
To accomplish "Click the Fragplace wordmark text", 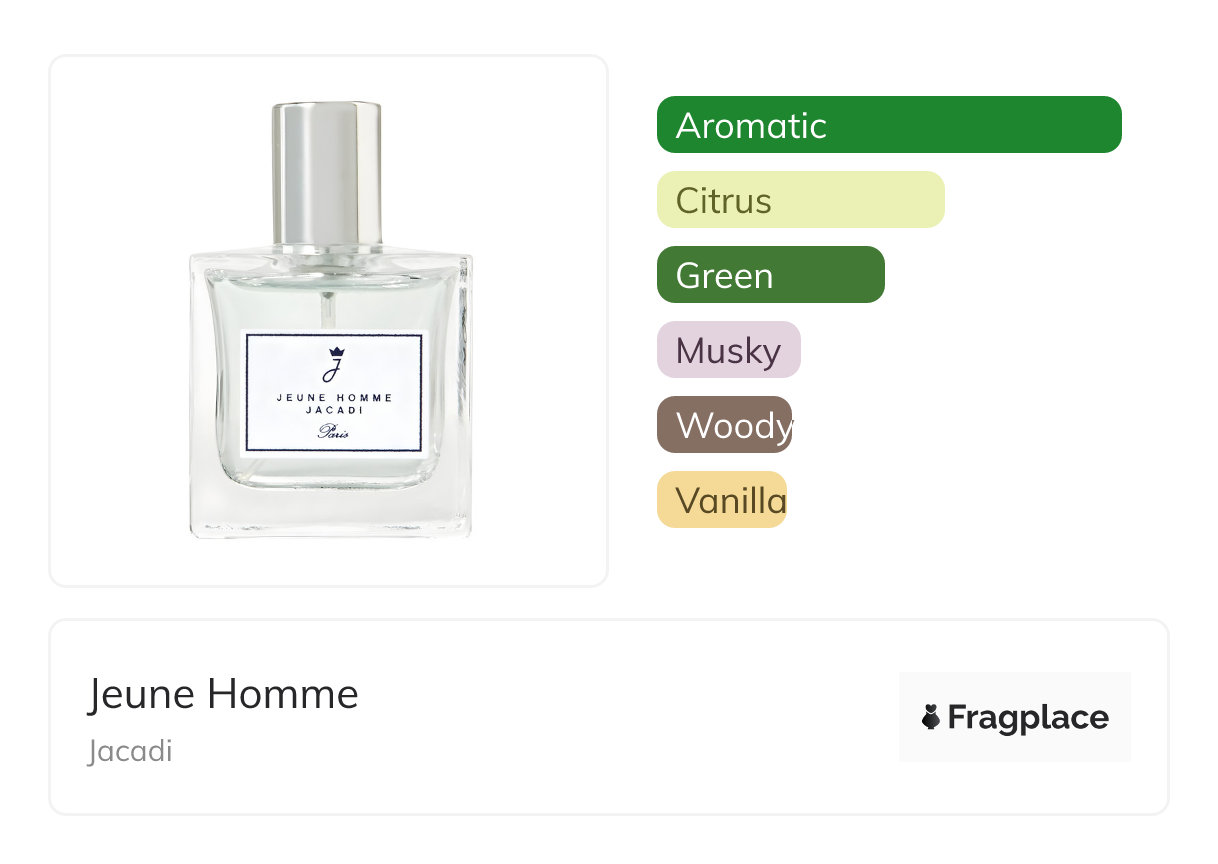I will 1028,718.
